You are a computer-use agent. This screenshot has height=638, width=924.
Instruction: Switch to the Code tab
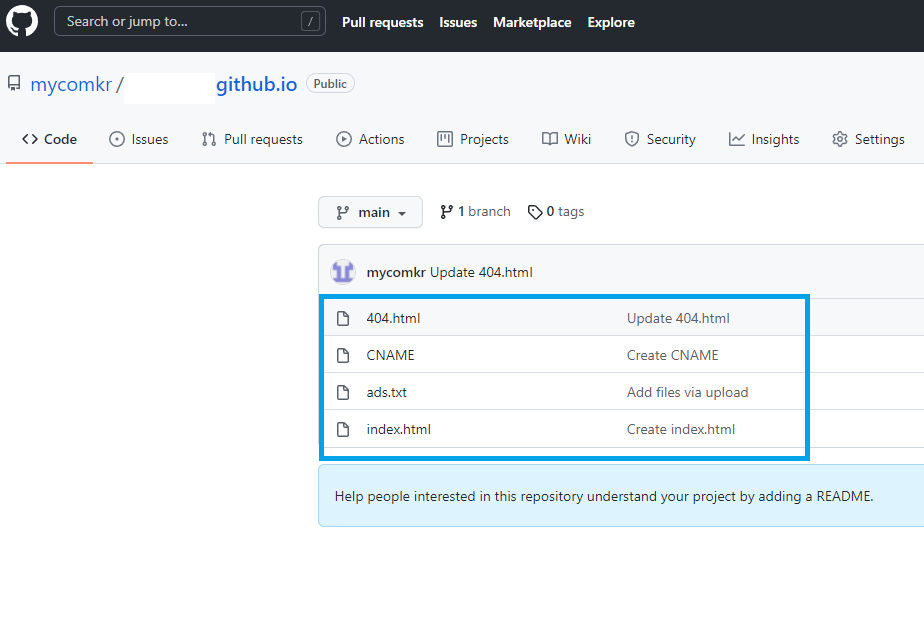pyautogui.click(x=50, y=139)
